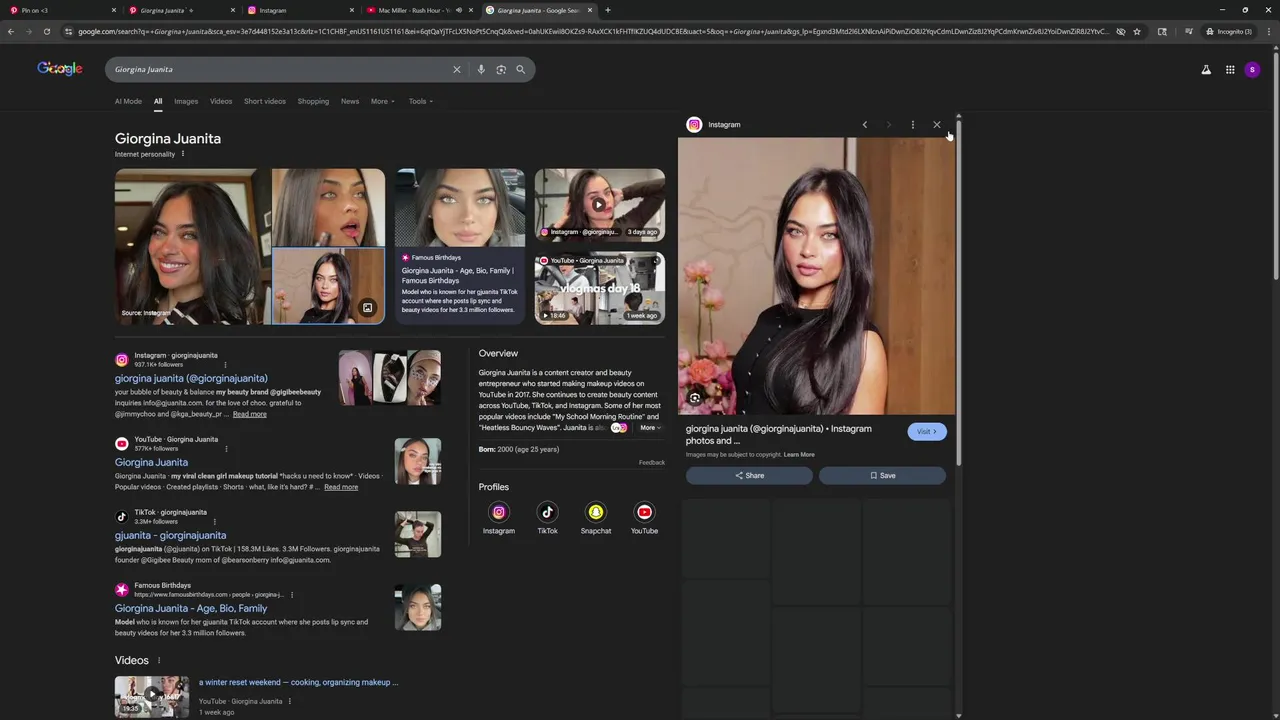Expand YouTube snippet with Read more
Viewport: 1280px width, 720px height.
click(341, 487)
